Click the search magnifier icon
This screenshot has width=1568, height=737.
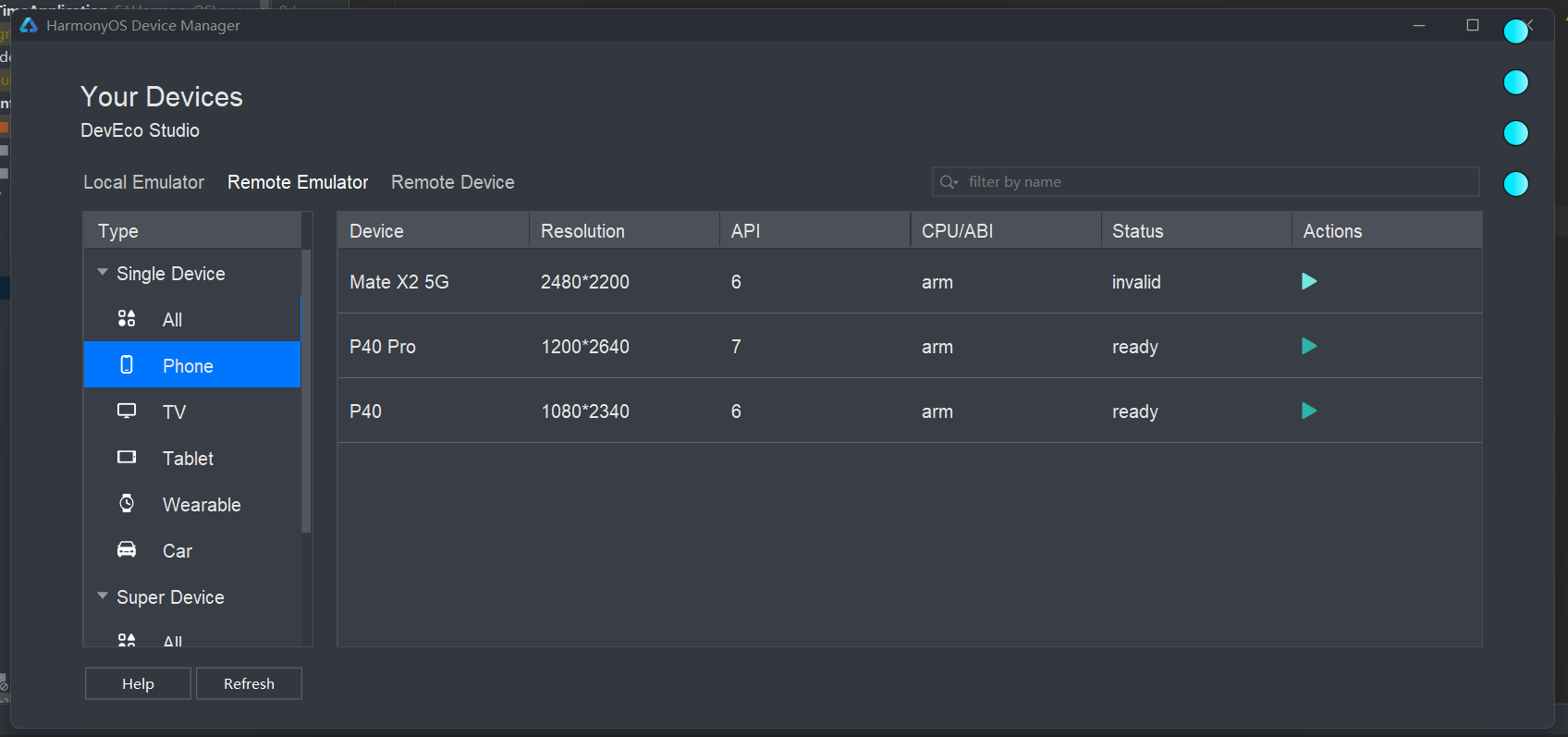click(949, 182)
